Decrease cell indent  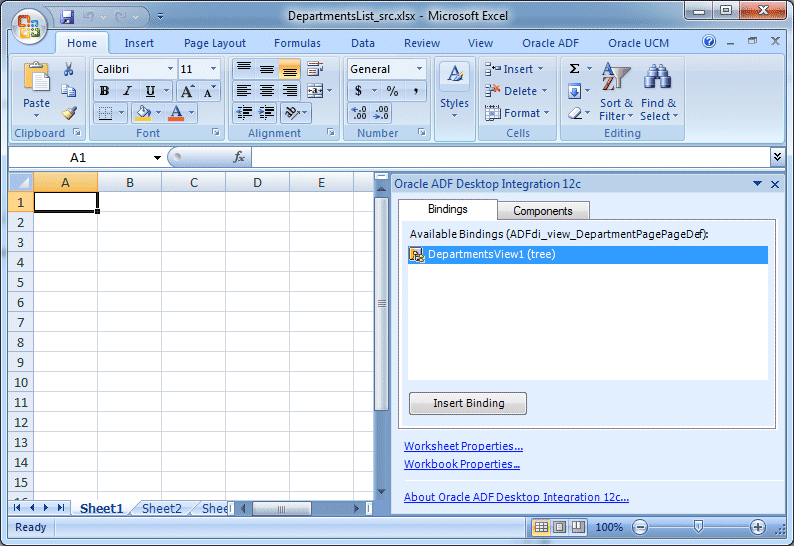coord(244,112)
